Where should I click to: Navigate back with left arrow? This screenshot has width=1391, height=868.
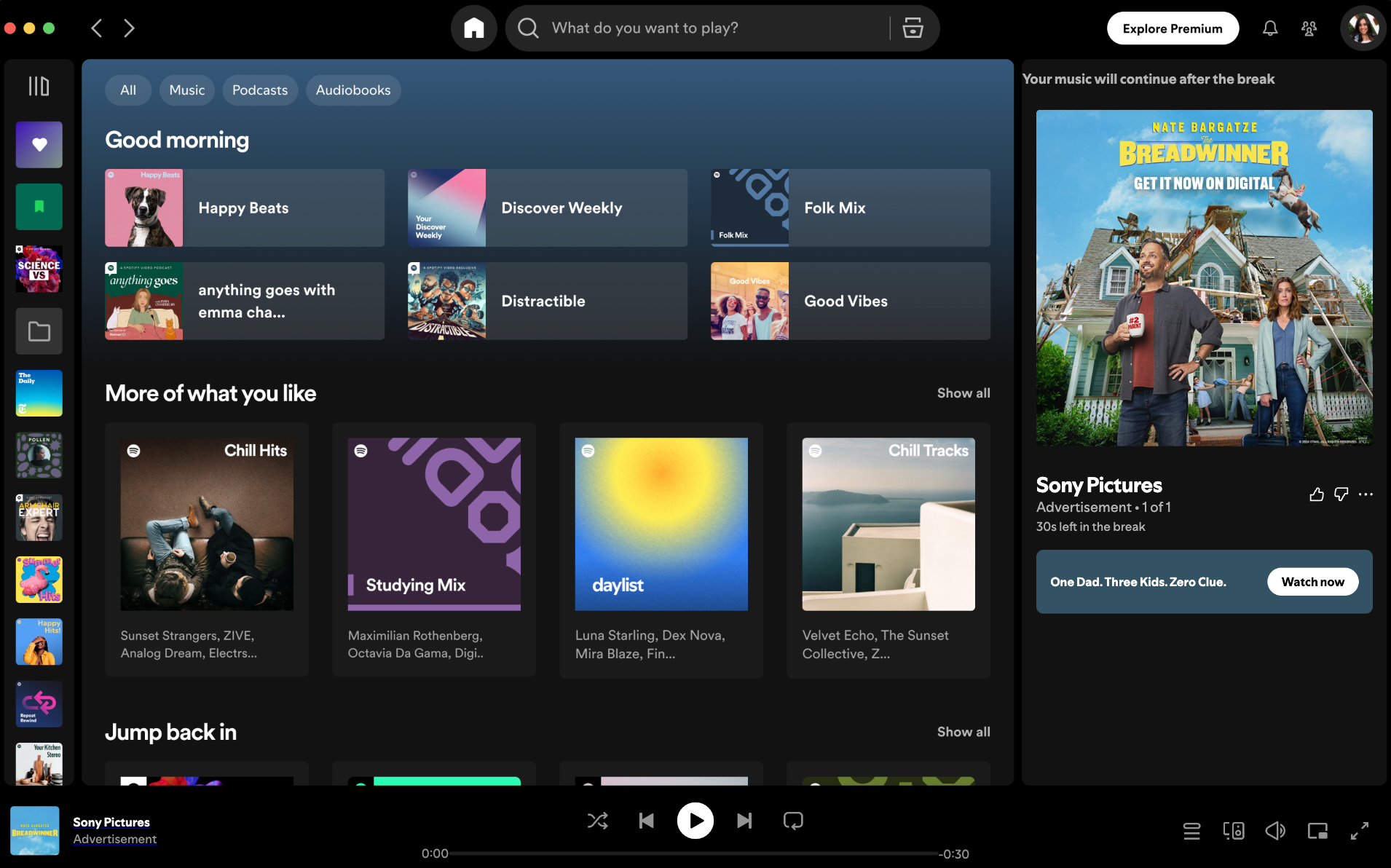96,28
